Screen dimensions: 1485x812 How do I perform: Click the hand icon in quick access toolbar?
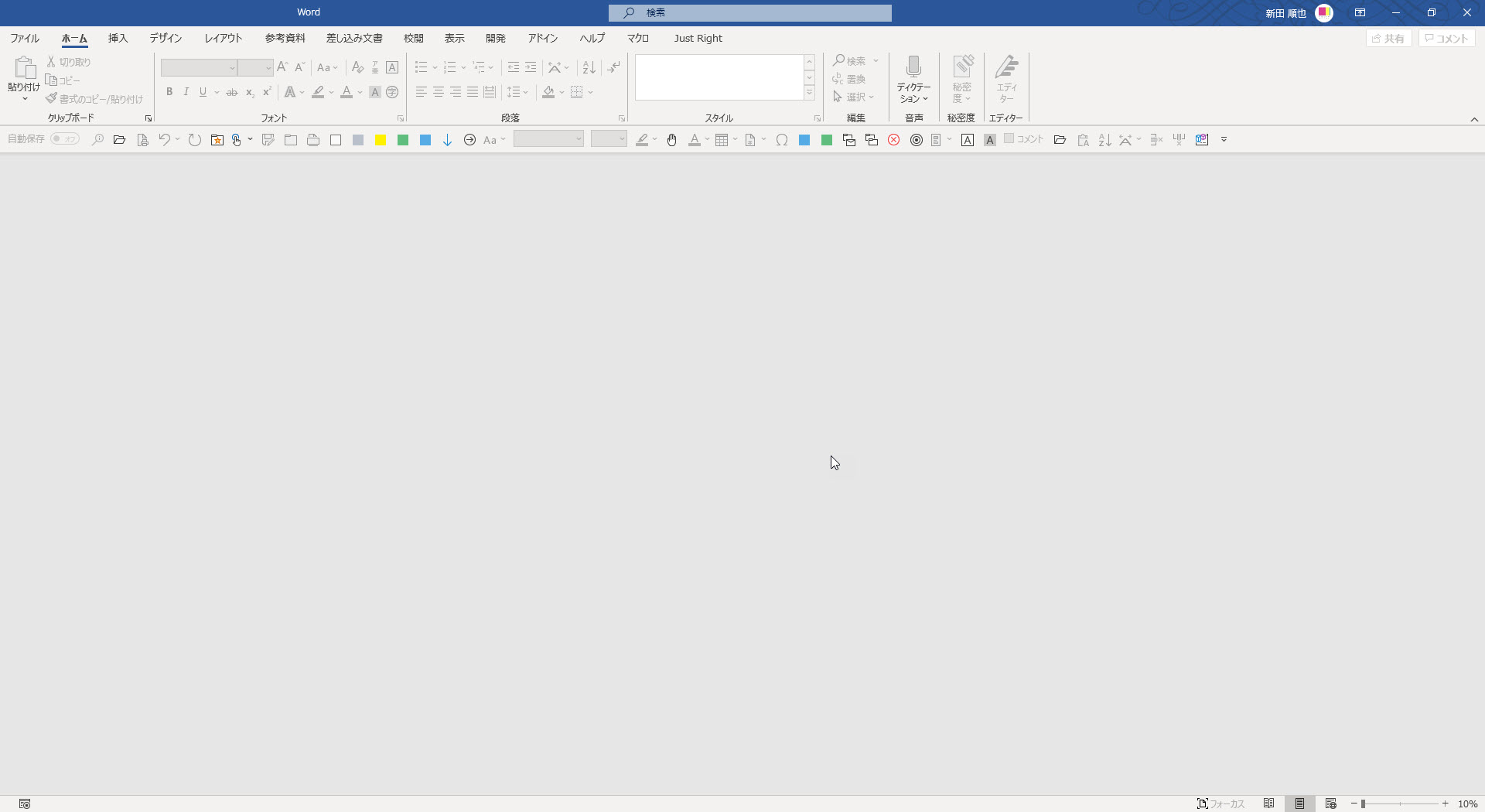pyautogui.click(x=672, y=140)
